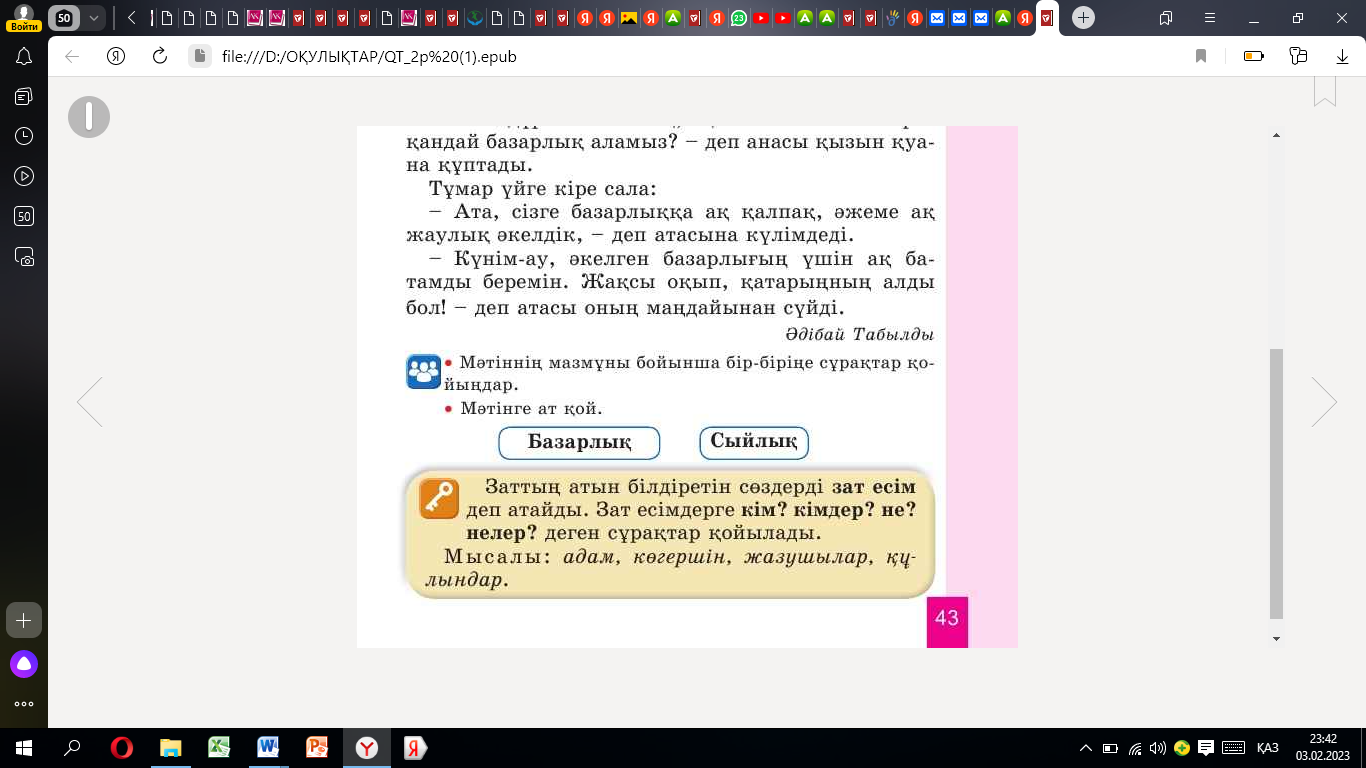1366x768 pixels.
Task: Open browsing history clock in the sidebar
Action: 24,136
